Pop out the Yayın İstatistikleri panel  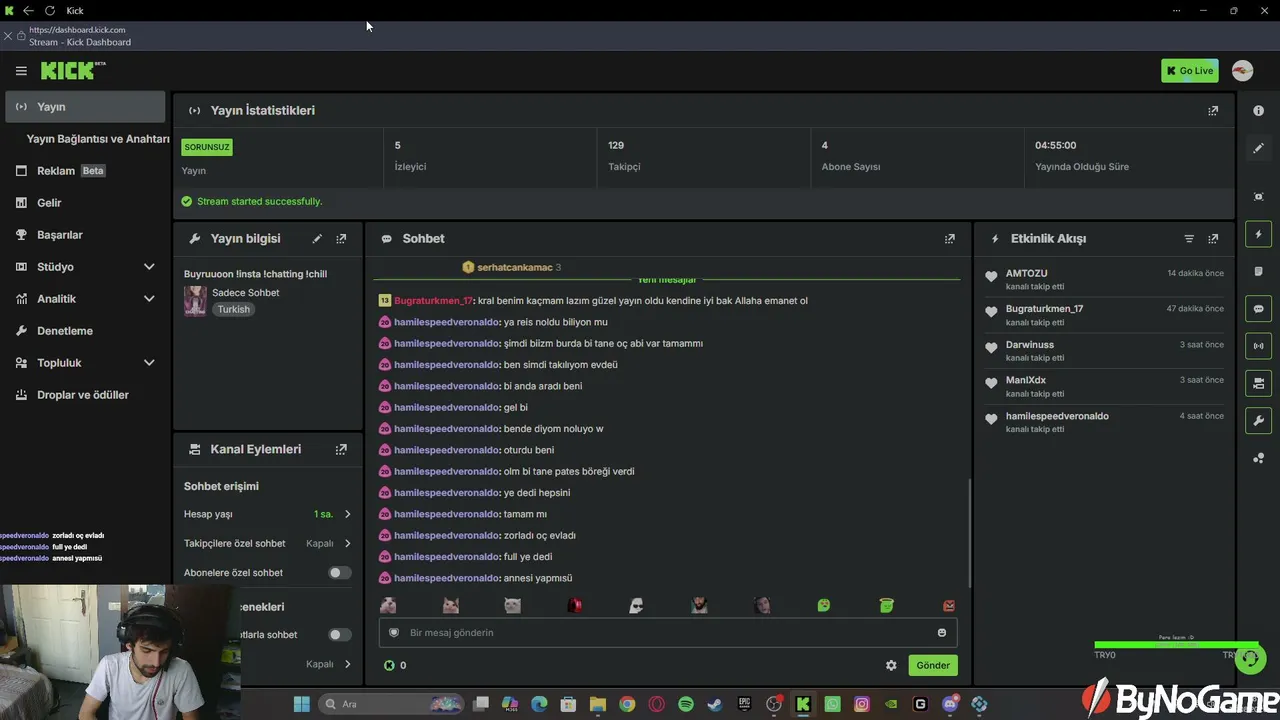coord(1213,111)
